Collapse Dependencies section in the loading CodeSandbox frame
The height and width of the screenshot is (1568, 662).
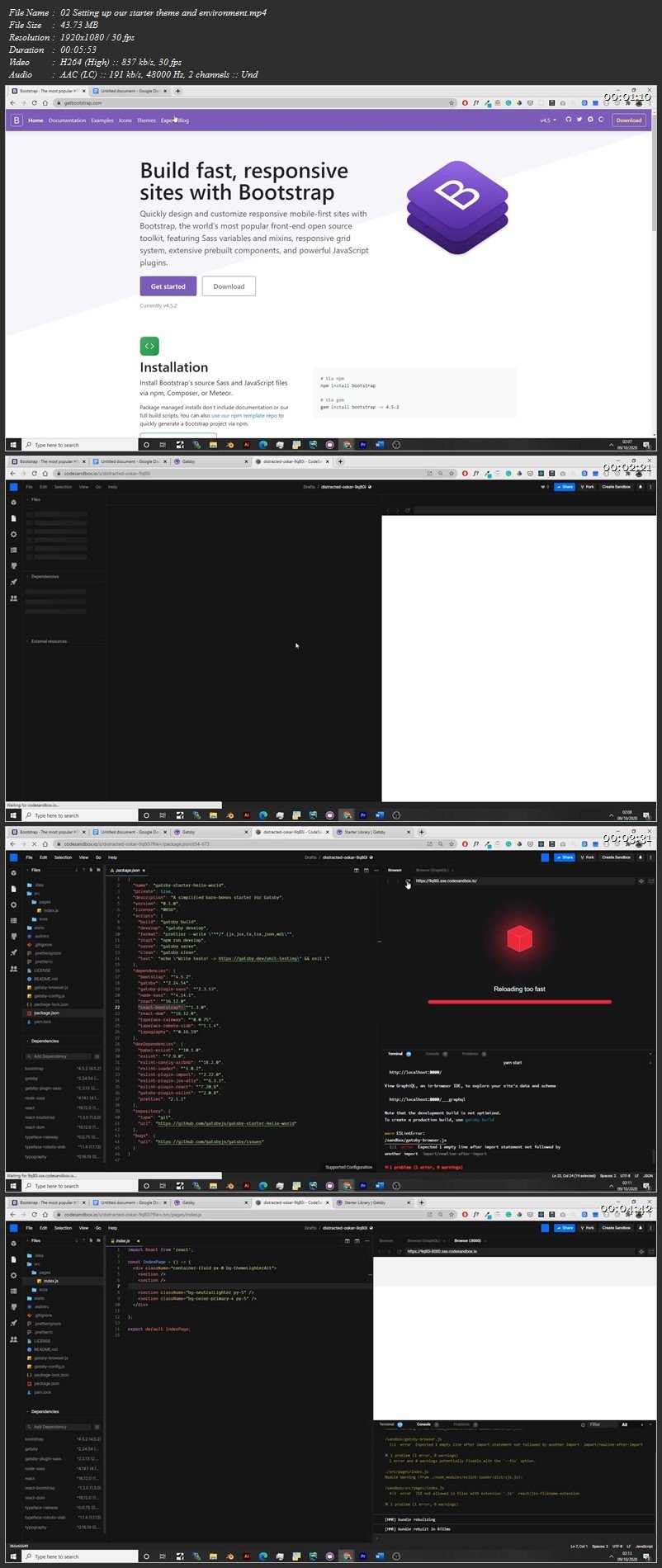(43, 577)
